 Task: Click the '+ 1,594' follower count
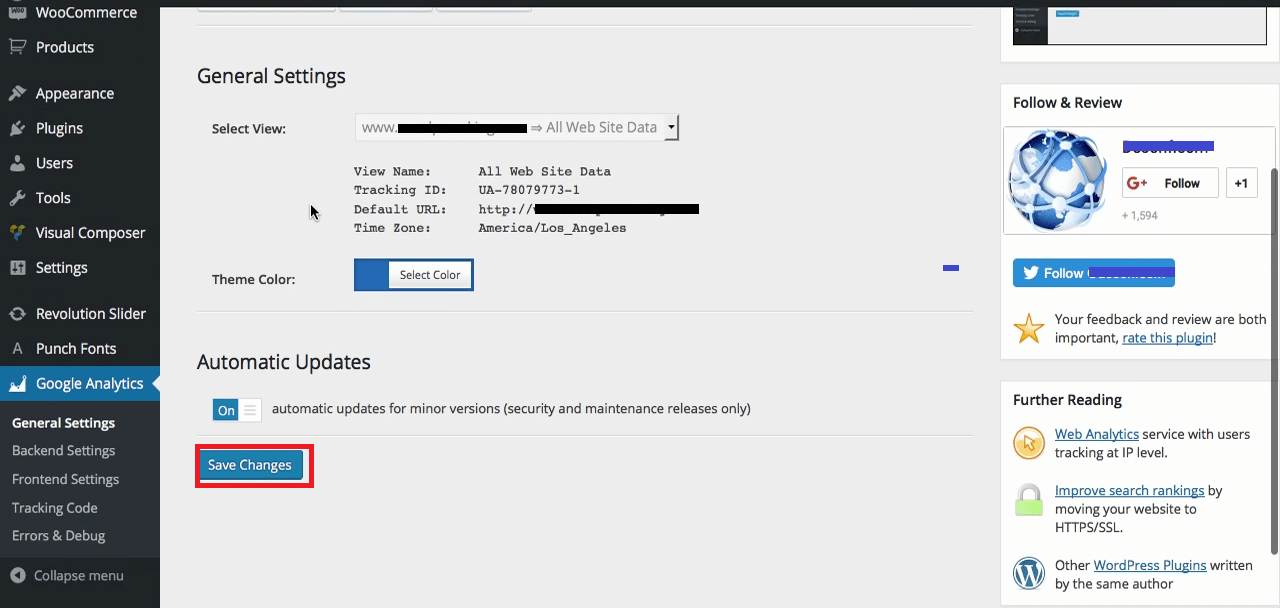point(1140,215)
